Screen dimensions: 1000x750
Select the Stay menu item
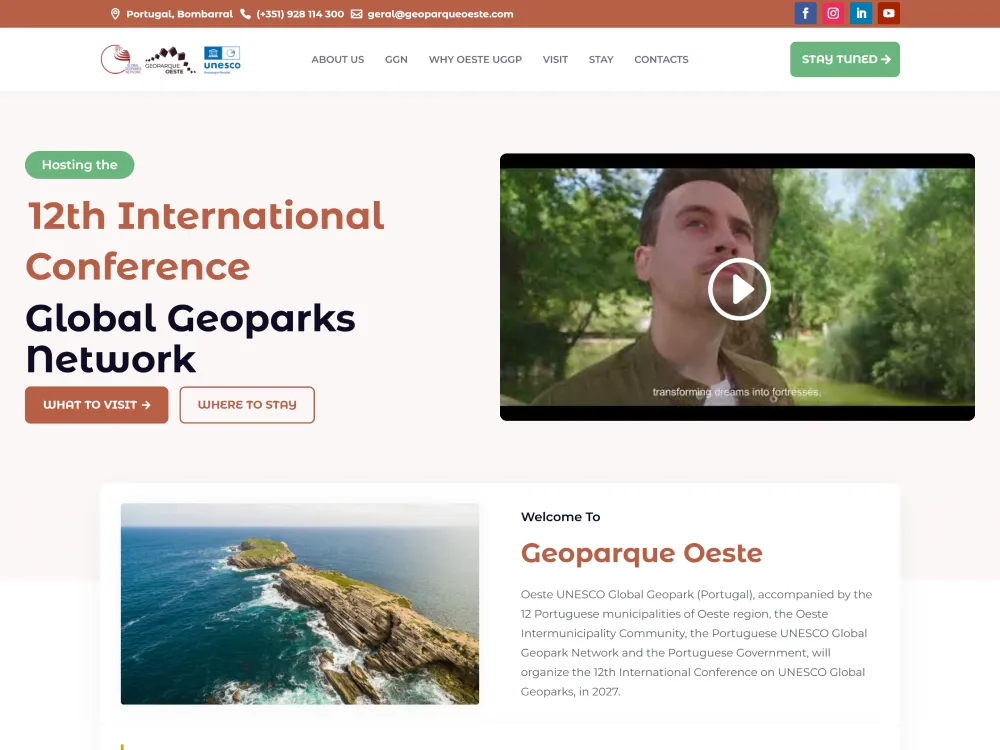pyautogui.click(x=601, y=60)
